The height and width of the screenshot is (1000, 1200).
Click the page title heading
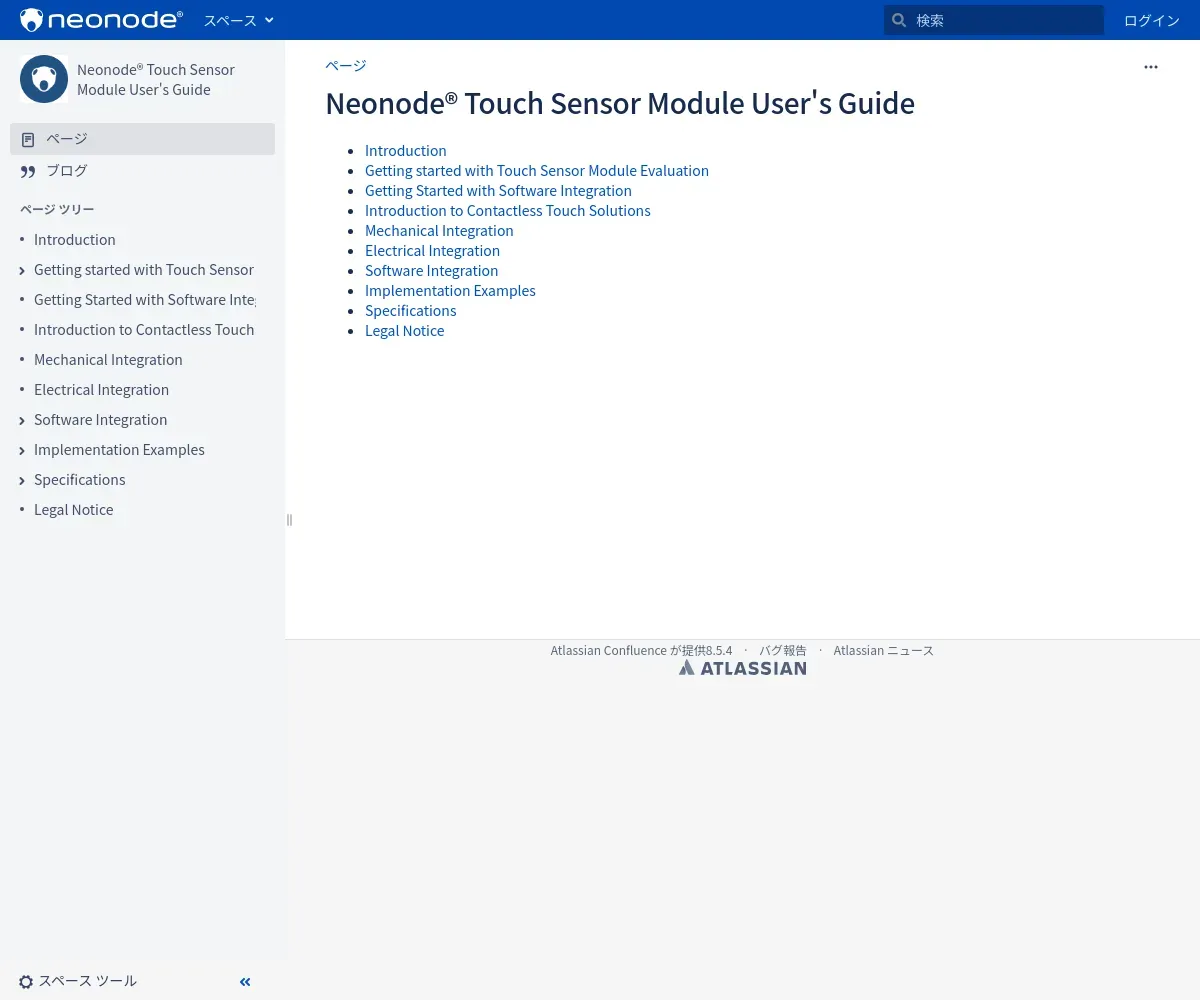pos(620,103)
